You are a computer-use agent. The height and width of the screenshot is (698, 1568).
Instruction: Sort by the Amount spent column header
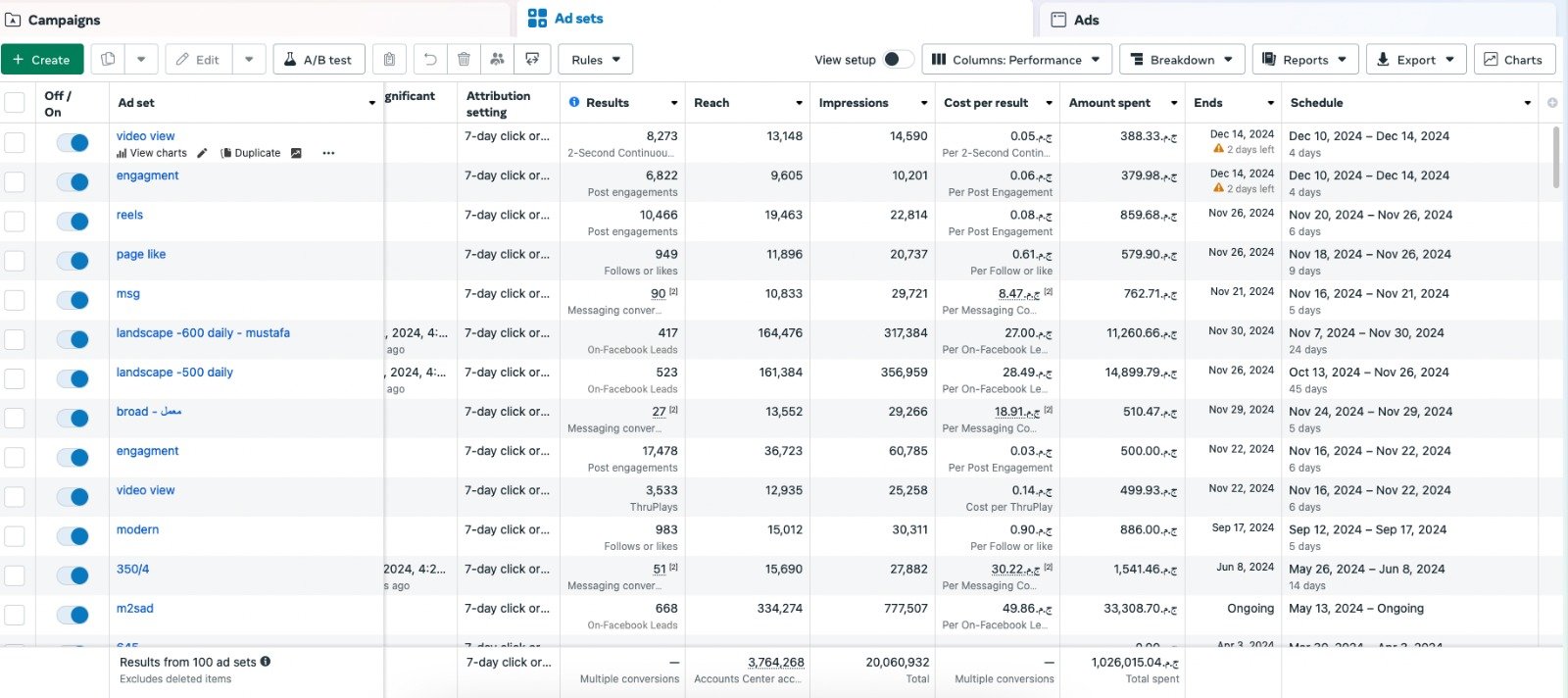1110,103
